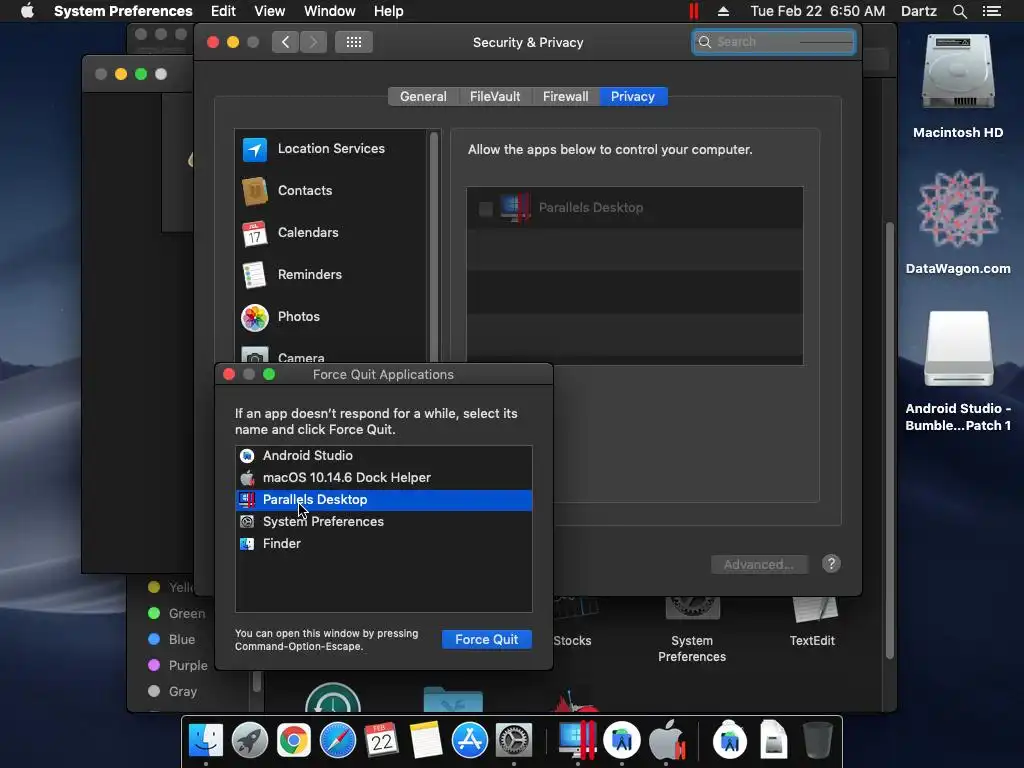The image size is (1024, 768).
Task: Select the Green color option in back window
Action: [x=176, y=613]
